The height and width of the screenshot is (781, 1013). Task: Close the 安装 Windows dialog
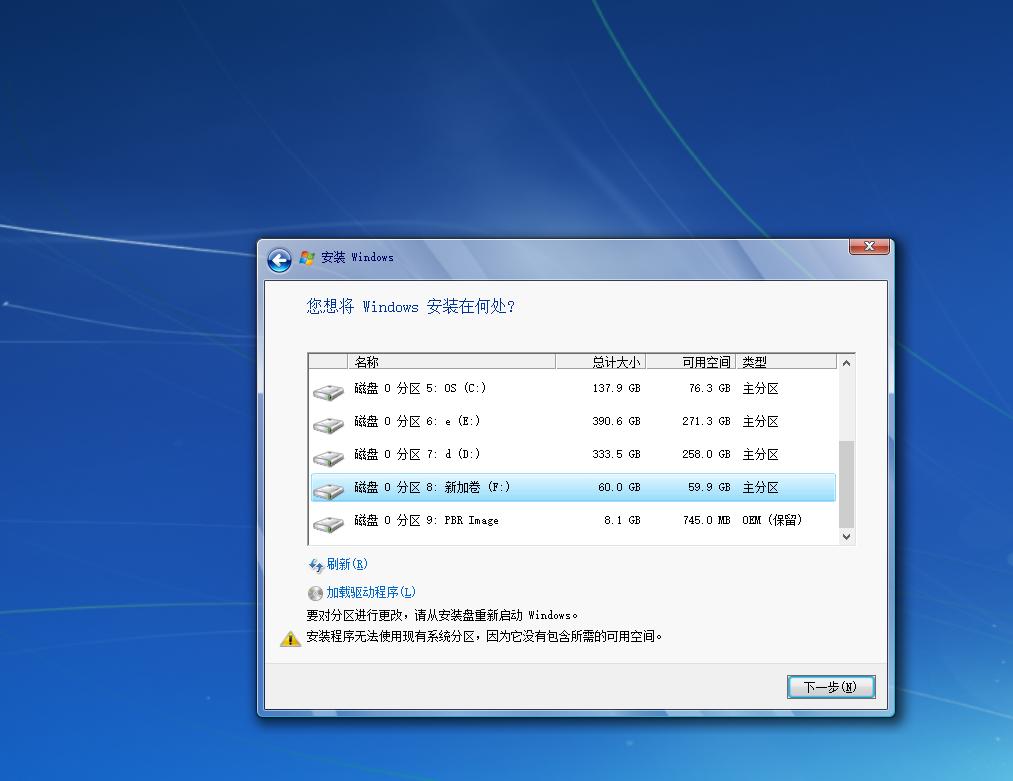coord(869,246)
